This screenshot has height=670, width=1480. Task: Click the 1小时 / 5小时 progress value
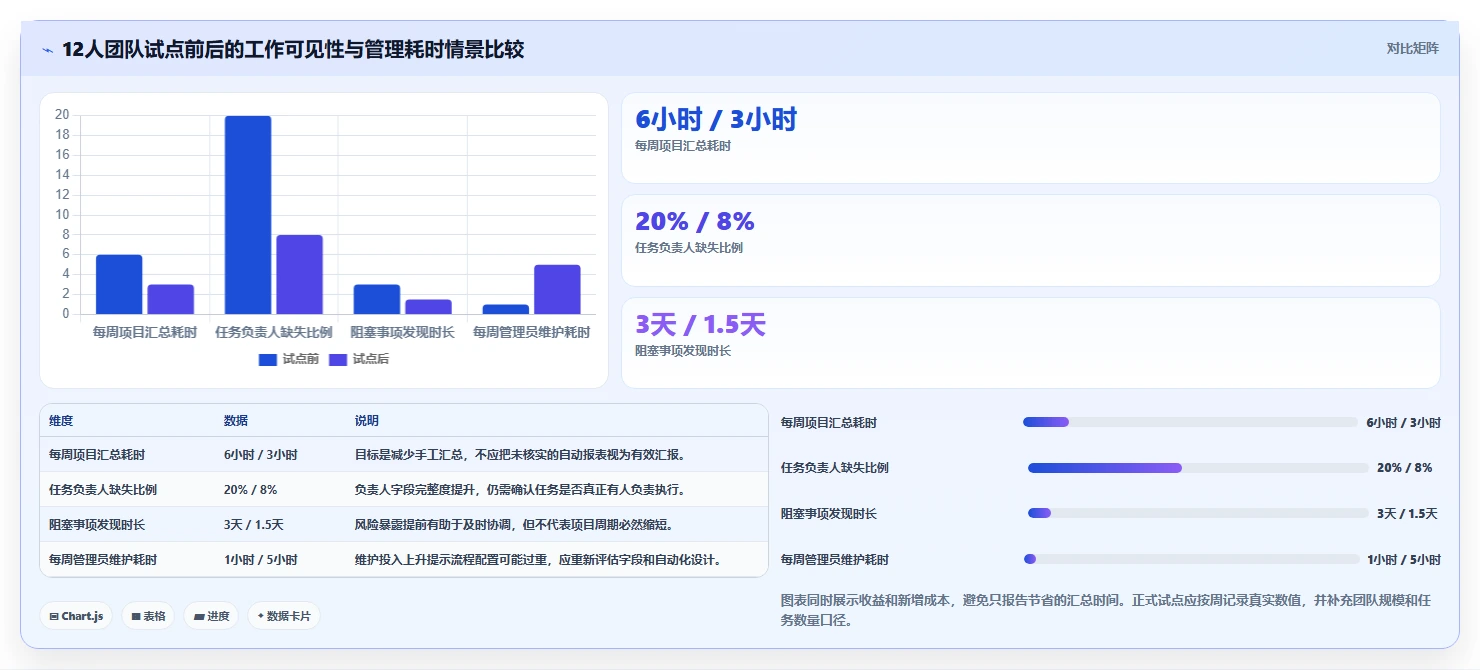[1404, 560]
